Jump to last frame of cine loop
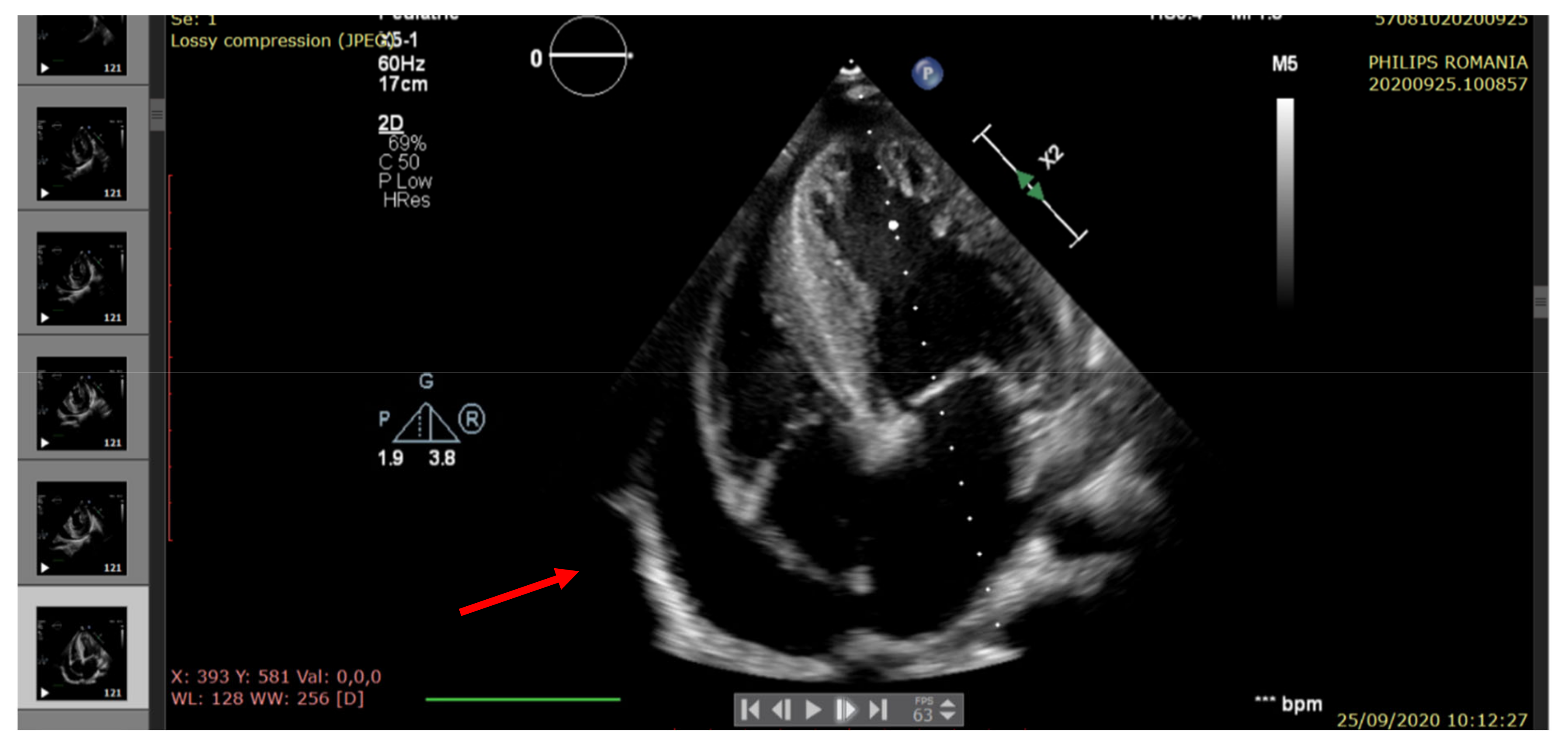This screenshot has width=1568, height=746. (878, 709)
